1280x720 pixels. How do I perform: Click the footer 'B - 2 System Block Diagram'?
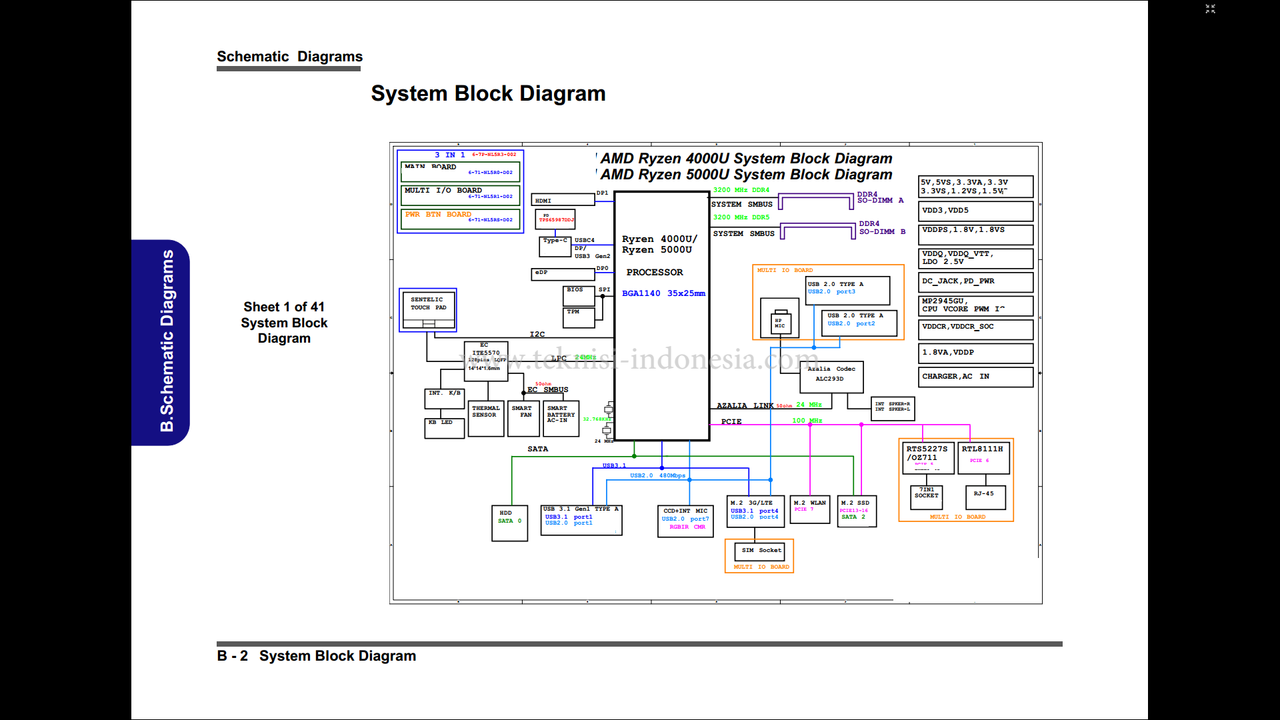click(x=316, y=656)
